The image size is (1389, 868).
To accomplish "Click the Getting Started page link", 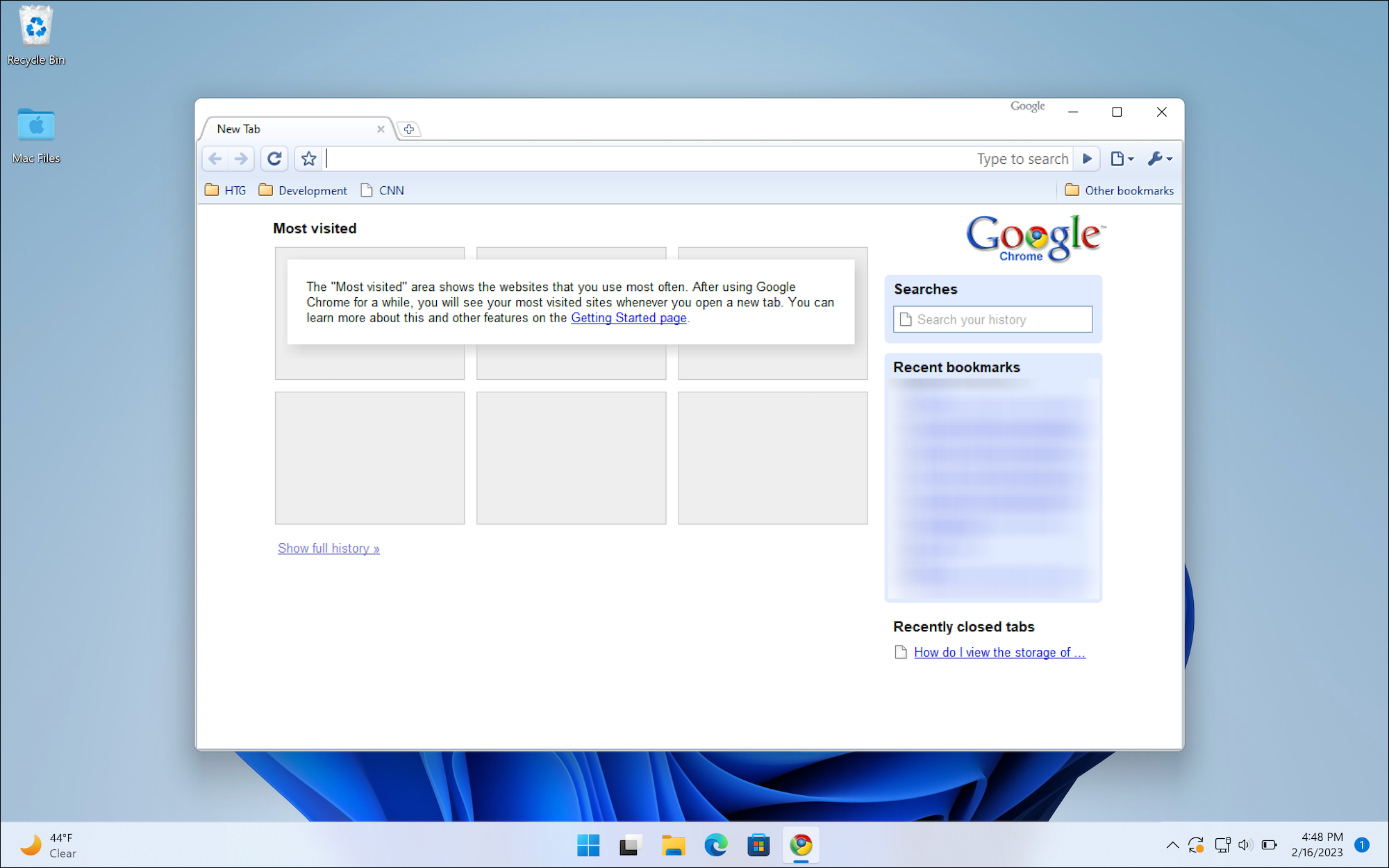I will (x=628, y=318).
